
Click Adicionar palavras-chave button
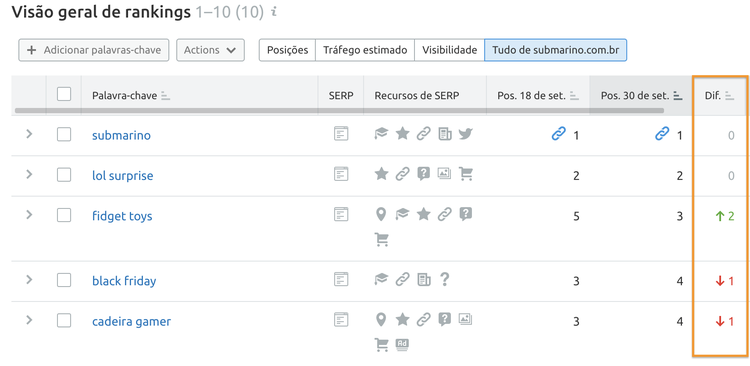[x=94, y=50]
